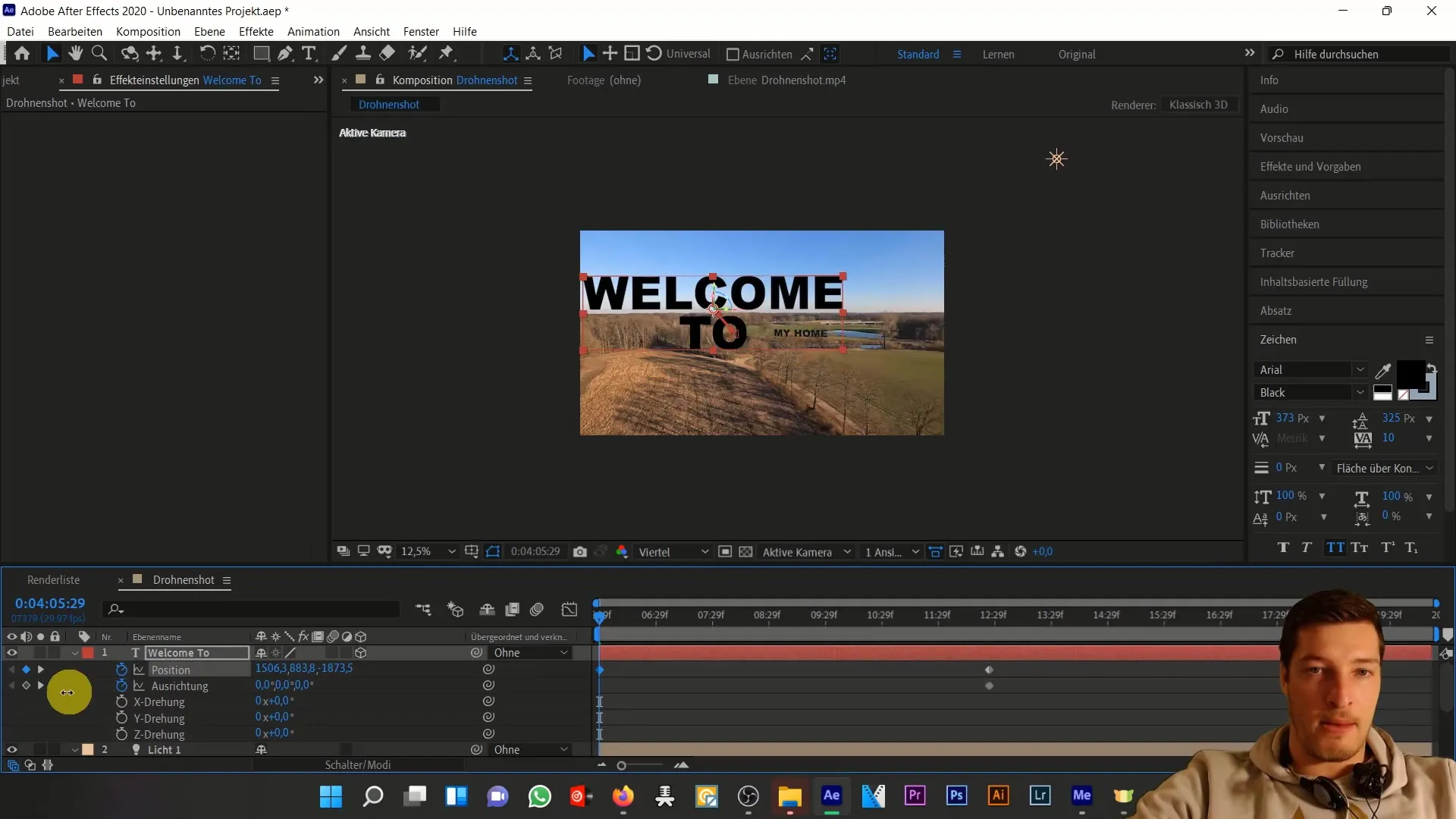1456x819 pixels.
Task: Select the Horizontal Type tool
Action: [x=309, y=54]
